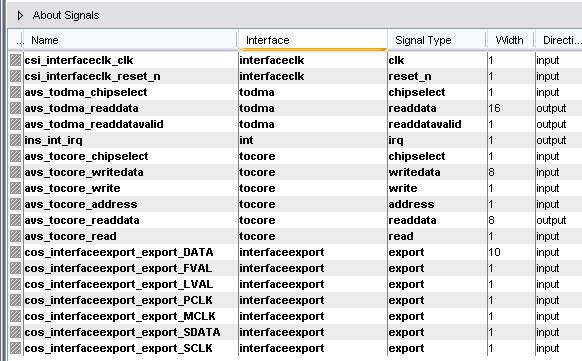Image resolution: width=582 pixels, height=361 pixels.
Task: Click the row icon beside csi_interfaceclk_clk
Action: point(16,60)
